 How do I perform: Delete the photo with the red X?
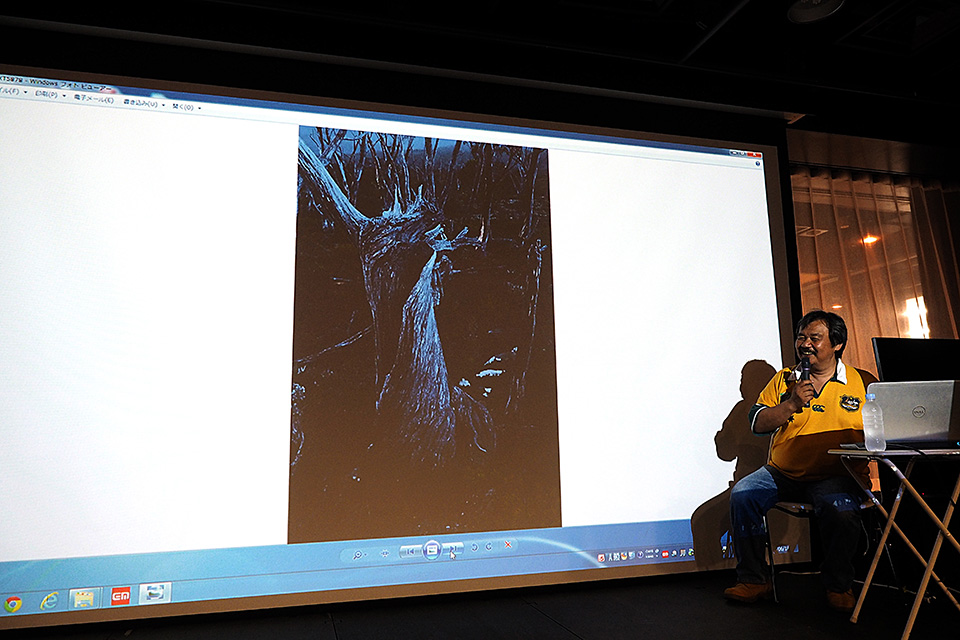coord(508,545)
